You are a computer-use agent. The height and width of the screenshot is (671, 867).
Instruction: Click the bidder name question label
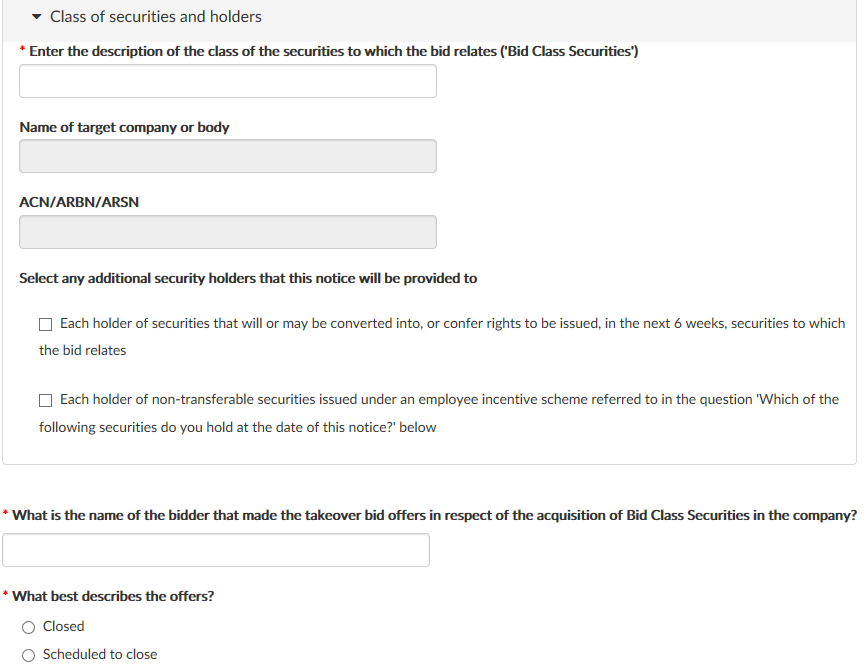coord(435,515)
